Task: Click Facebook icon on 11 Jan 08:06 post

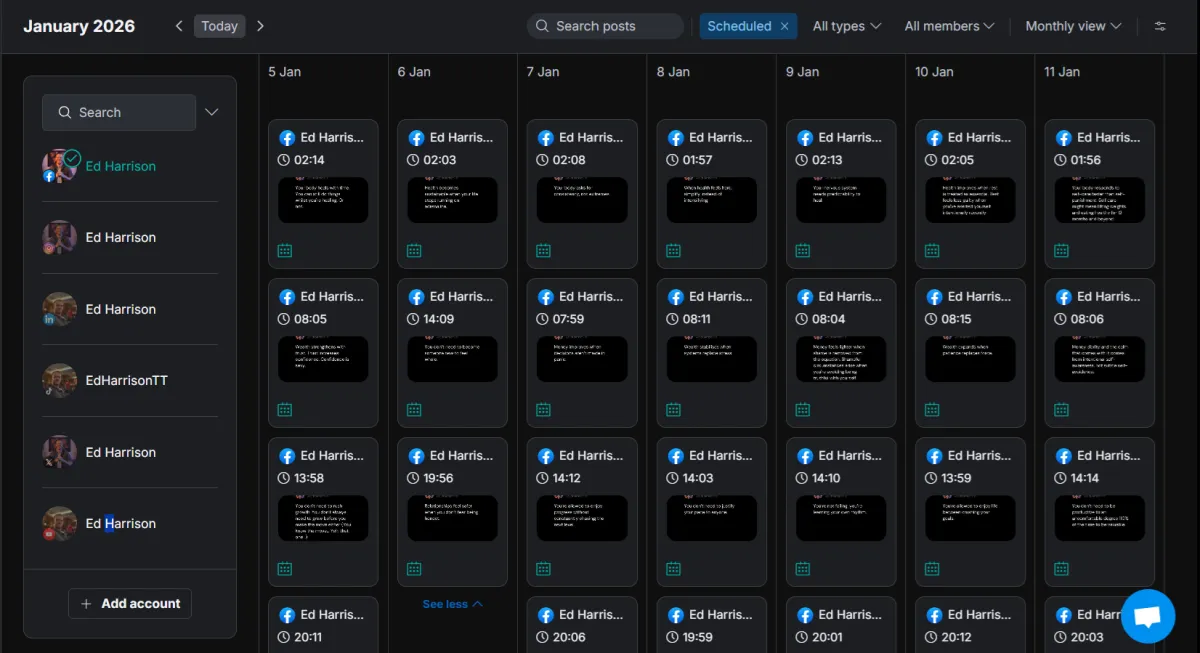Action: click(1063, 297)
